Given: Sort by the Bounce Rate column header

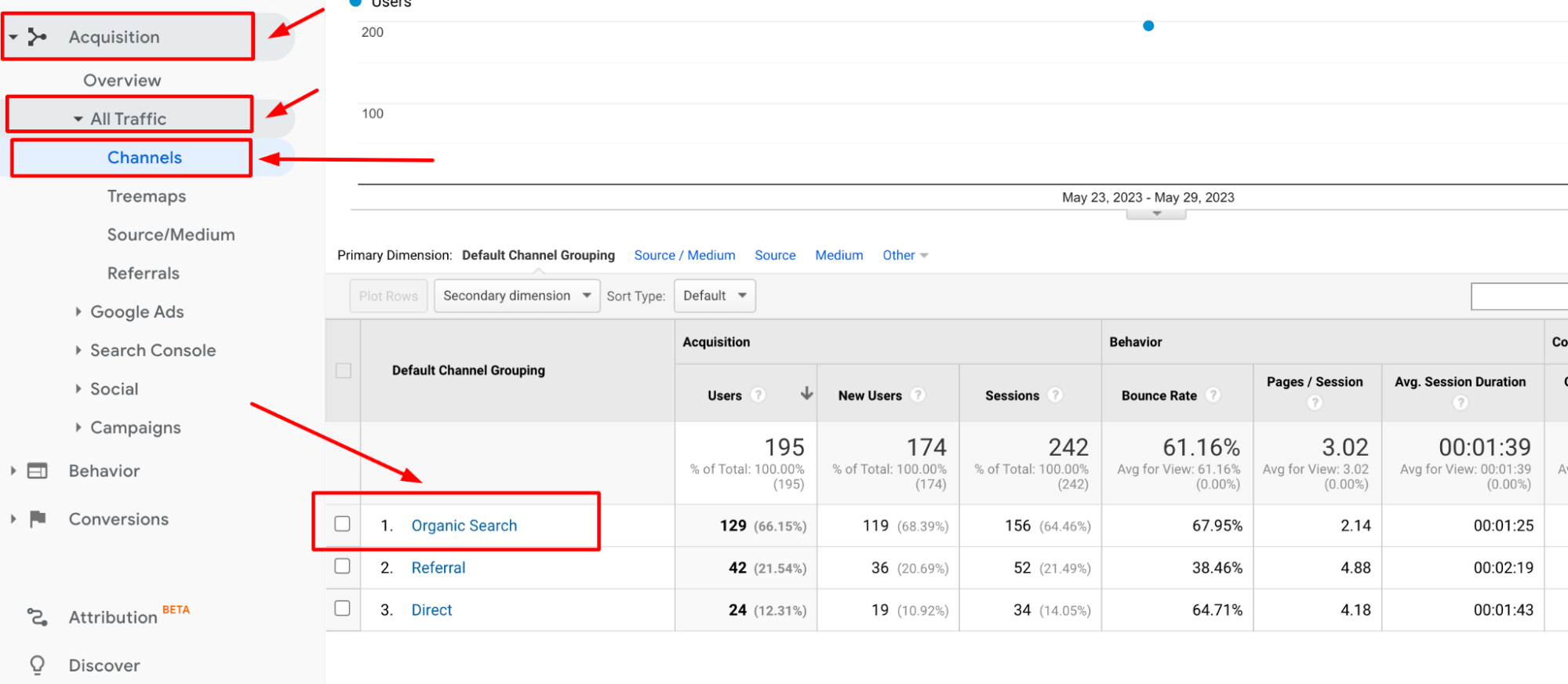Looking at the screenshot, I should (1159, 395).
